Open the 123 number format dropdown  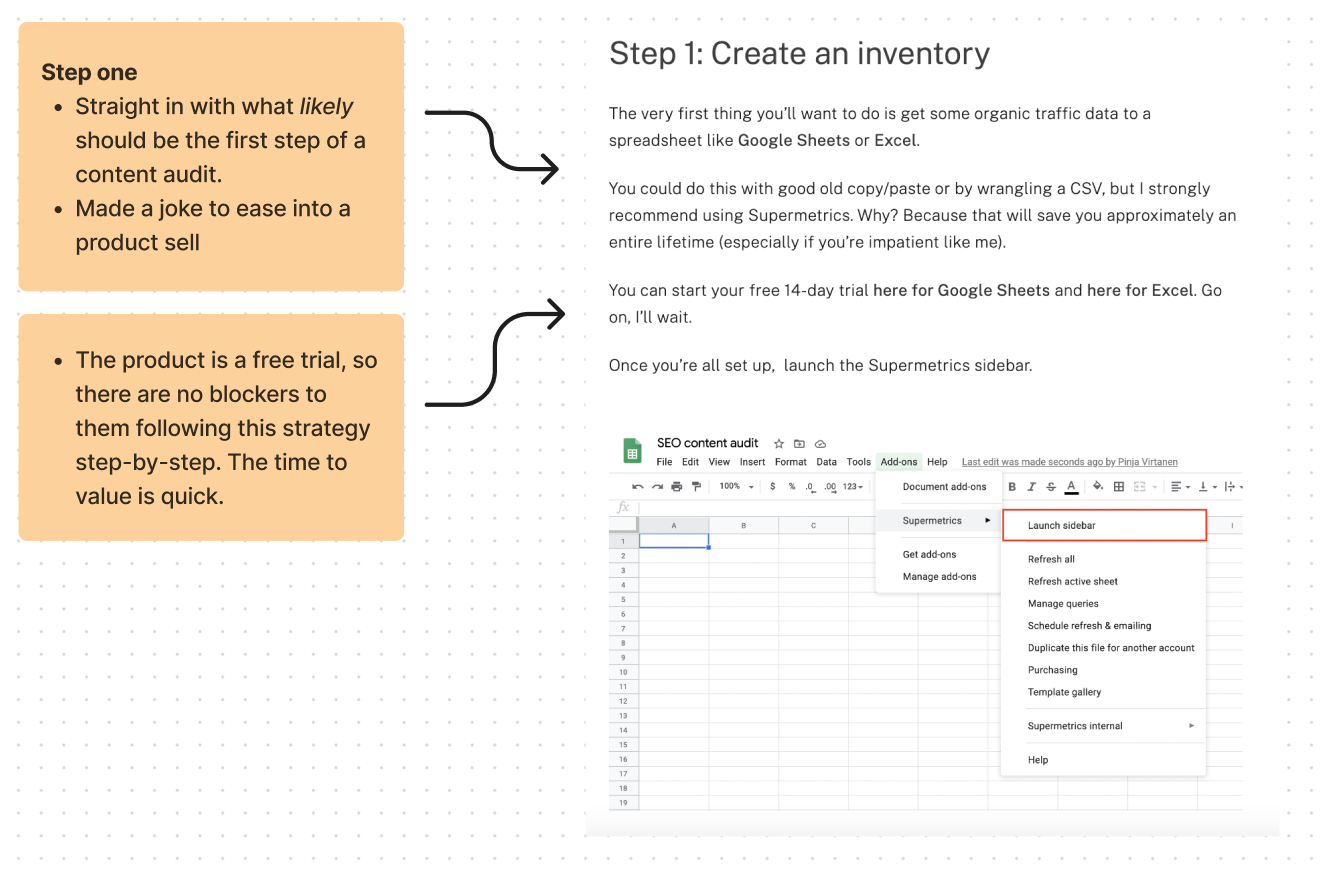pyautogui.click(x=853, y=487)
